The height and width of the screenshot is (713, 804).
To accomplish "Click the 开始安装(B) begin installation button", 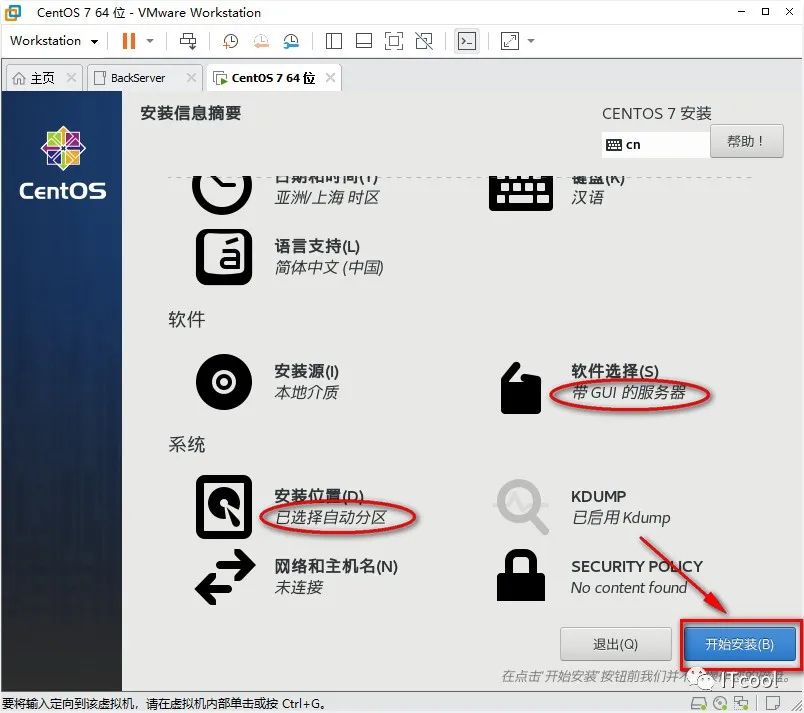I will 740,644.
